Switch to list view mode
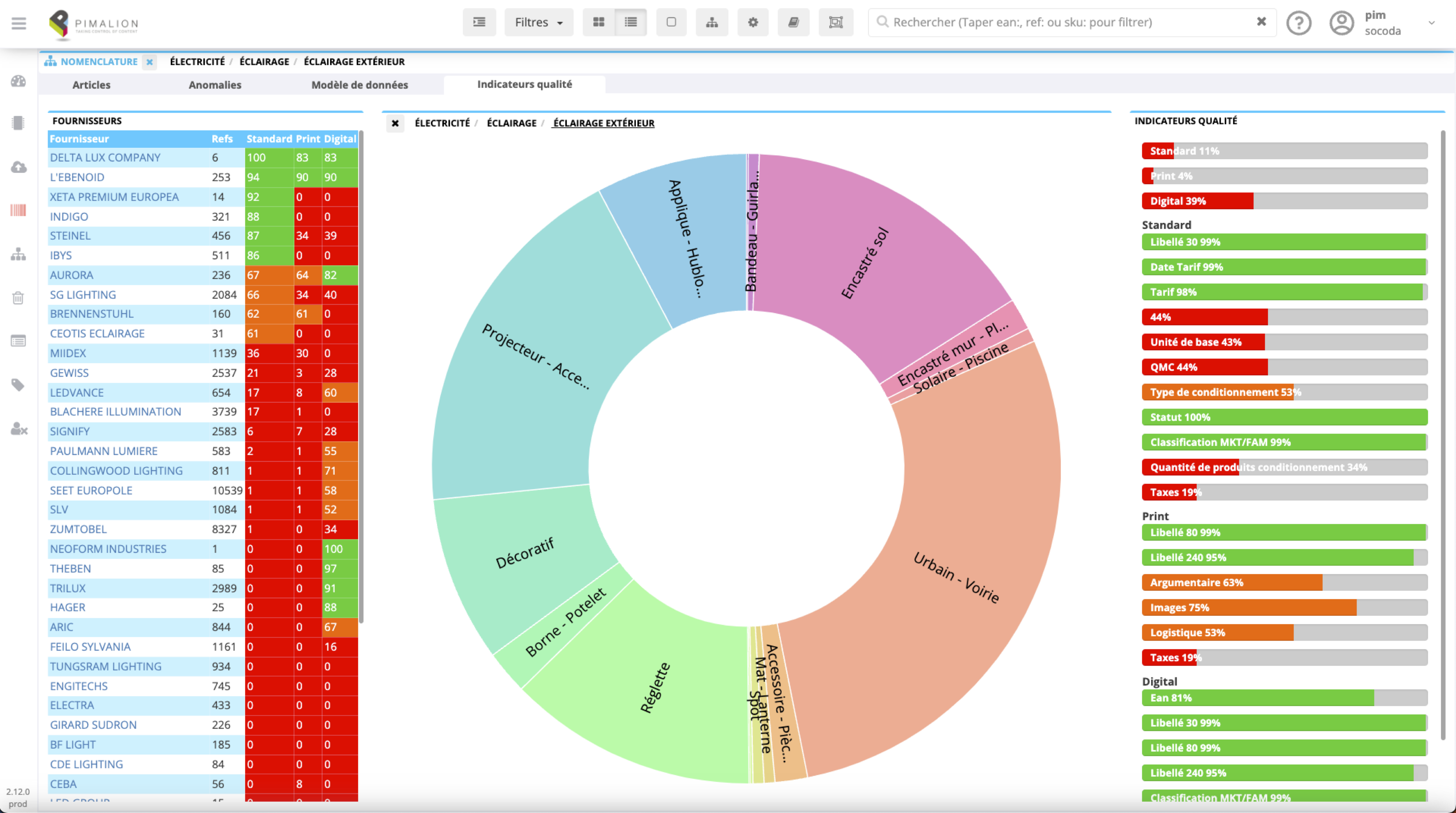The height and width of the screenshot is (813, 1456). 631,22
